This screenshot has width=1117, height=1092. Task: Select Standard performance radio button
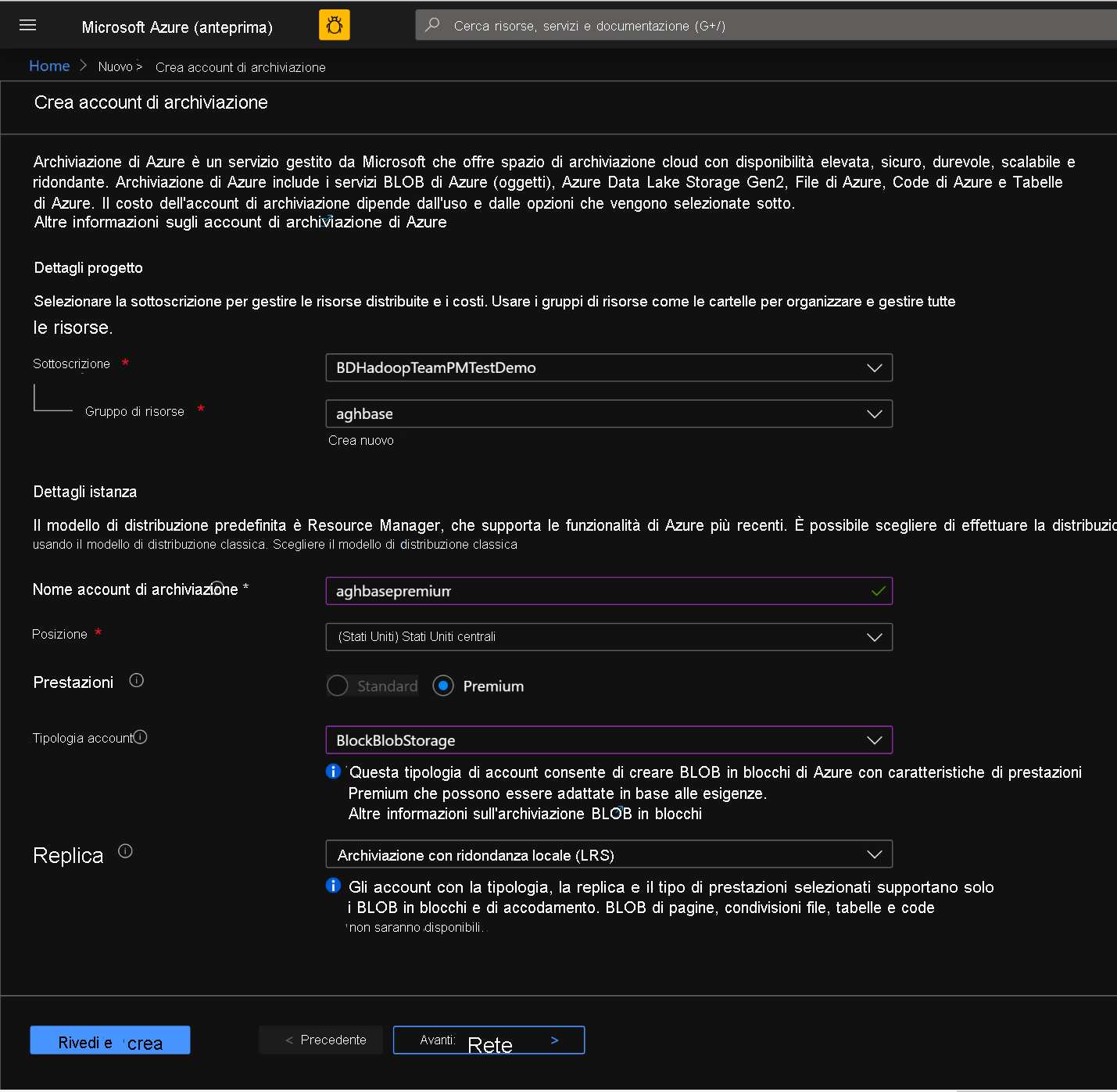point(338,686)
